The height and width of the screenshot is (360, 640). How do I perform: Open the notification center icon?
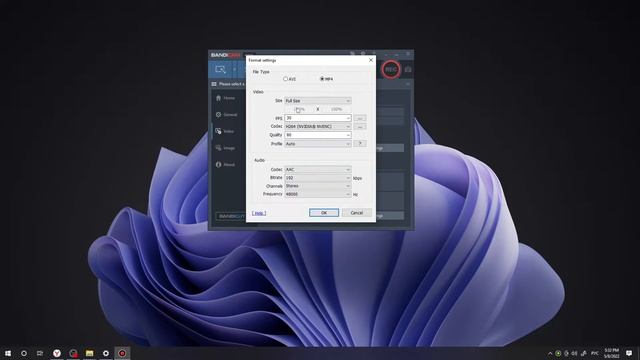click(629, 353)
